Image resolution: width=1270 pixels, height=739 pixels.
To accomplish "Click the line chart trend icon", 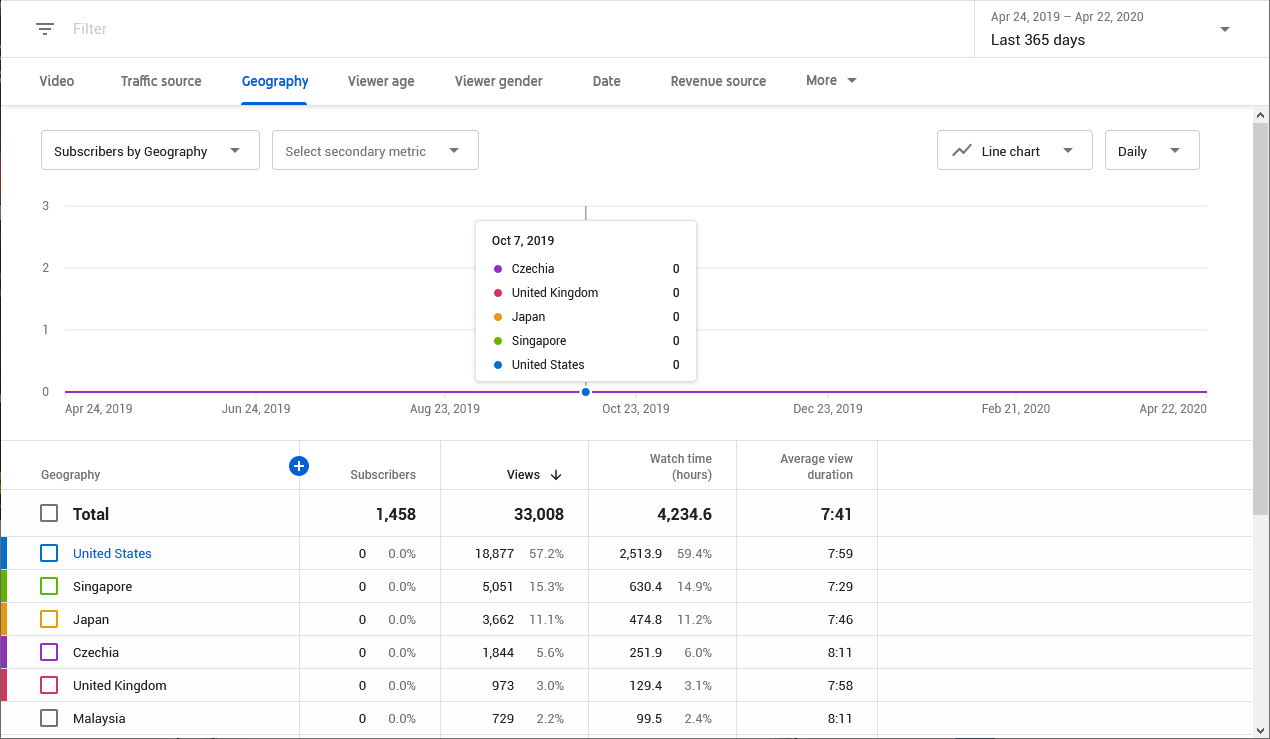I will click(x=962, y=151).
